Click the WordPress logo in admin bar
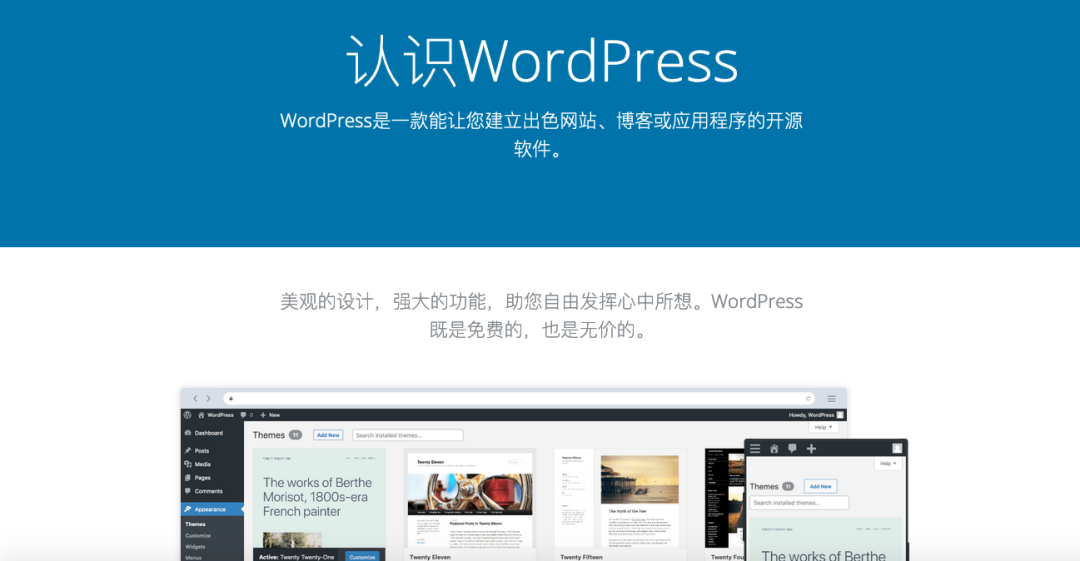 pos(187,415)
